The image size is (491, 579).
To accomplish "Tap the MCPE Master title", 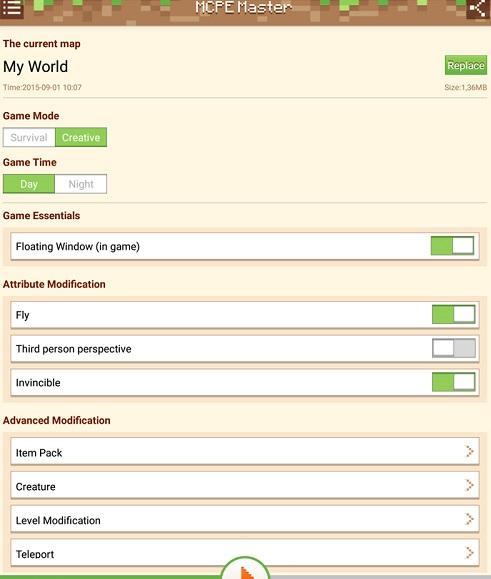I will pyautogui.click(x=244, y=7).
